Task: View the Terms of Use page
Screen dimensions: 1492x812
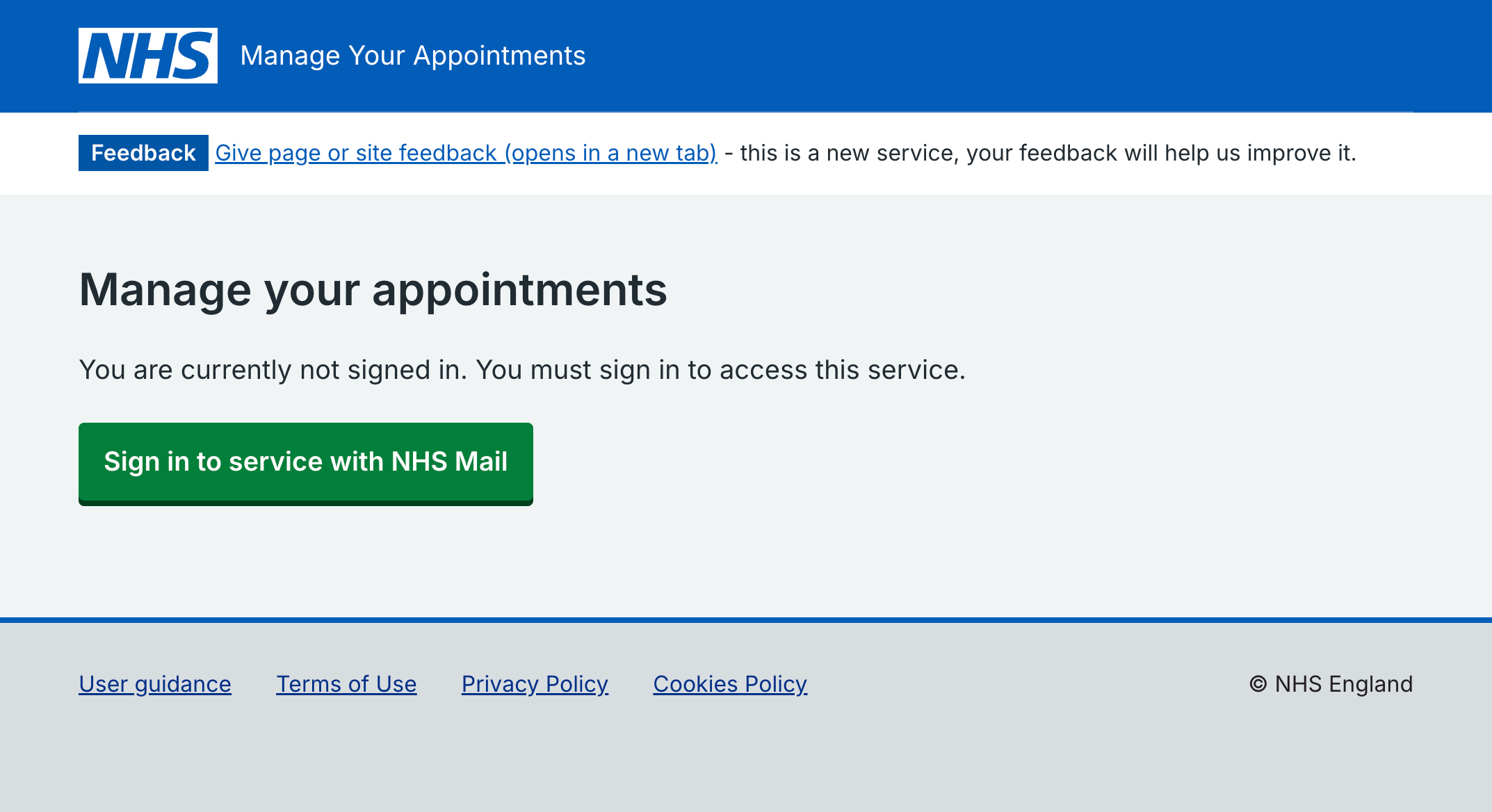Action: pyautogui.click(x=346, y=684)
